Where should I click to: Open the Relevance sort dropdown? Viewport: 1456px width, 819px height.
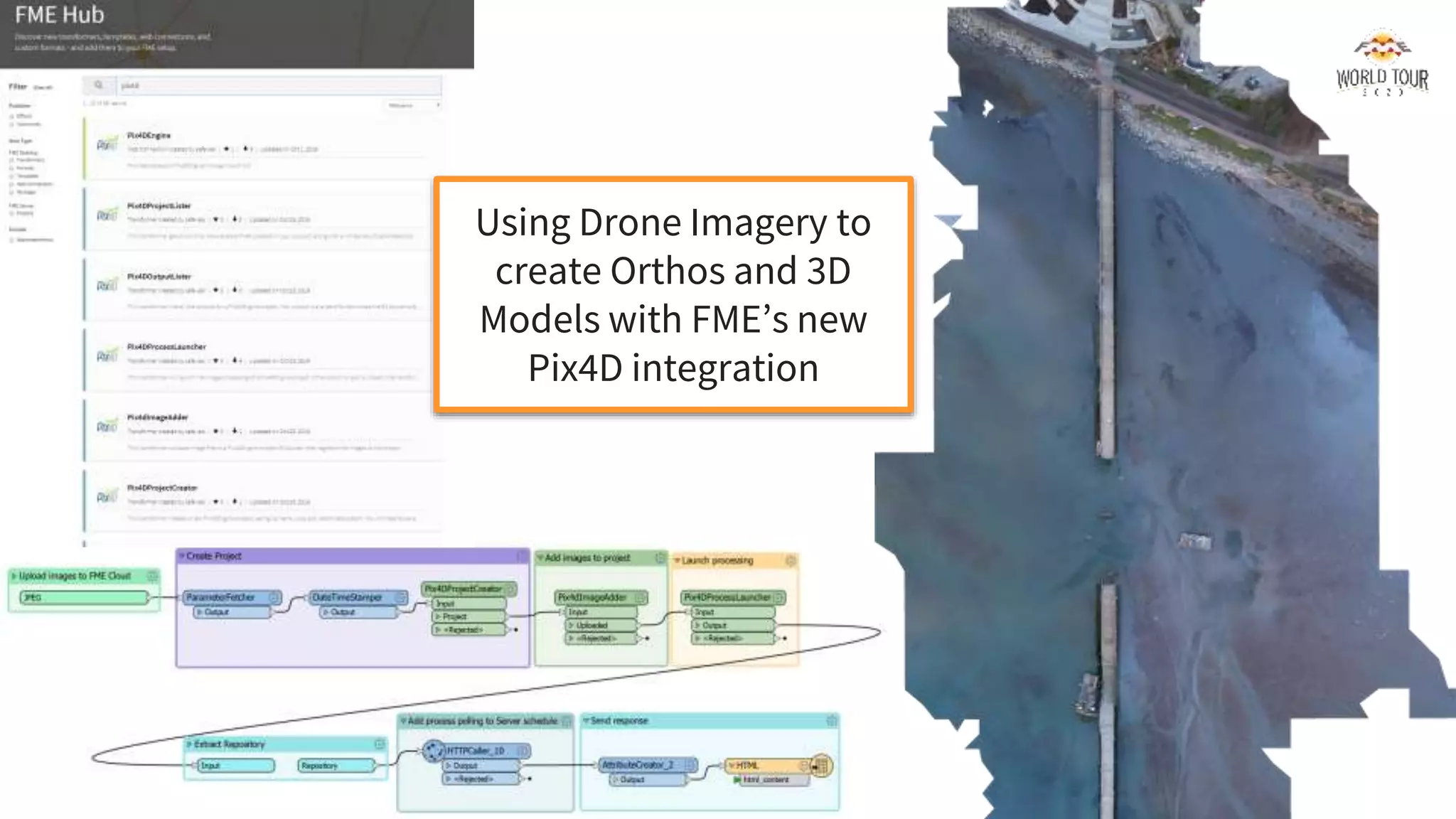click(414, 105)
